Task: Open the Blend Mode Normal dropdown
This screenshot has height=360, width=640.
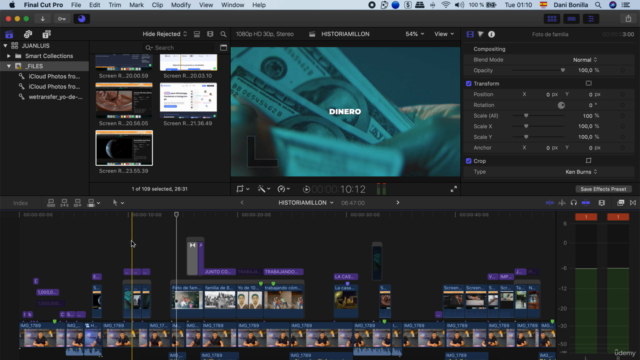Action: 585,60
